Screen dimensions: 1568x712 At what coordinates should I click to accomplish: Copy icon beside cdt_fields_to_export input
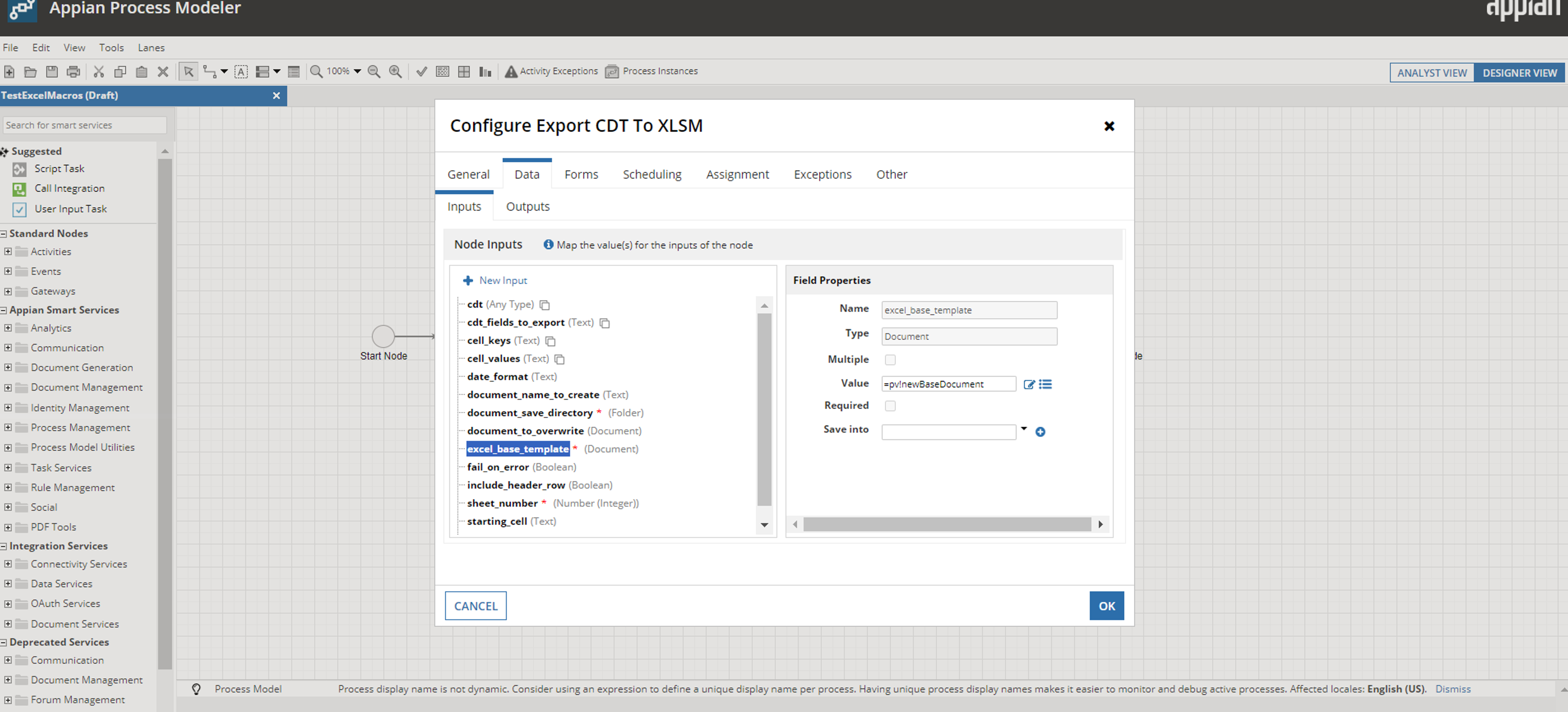coord(604,323)
